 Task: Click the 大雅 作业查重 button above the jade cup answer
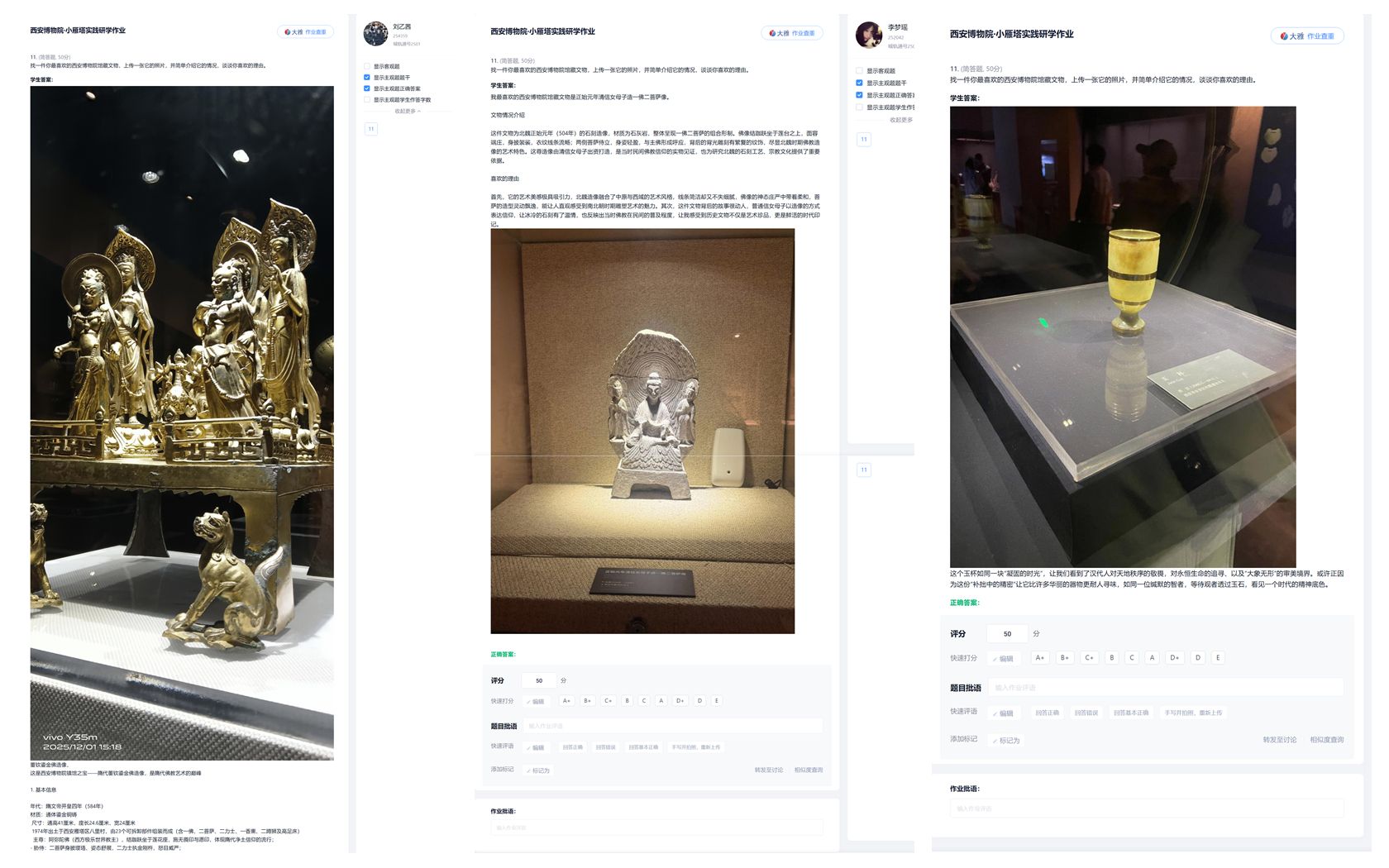coord(1306,36)
